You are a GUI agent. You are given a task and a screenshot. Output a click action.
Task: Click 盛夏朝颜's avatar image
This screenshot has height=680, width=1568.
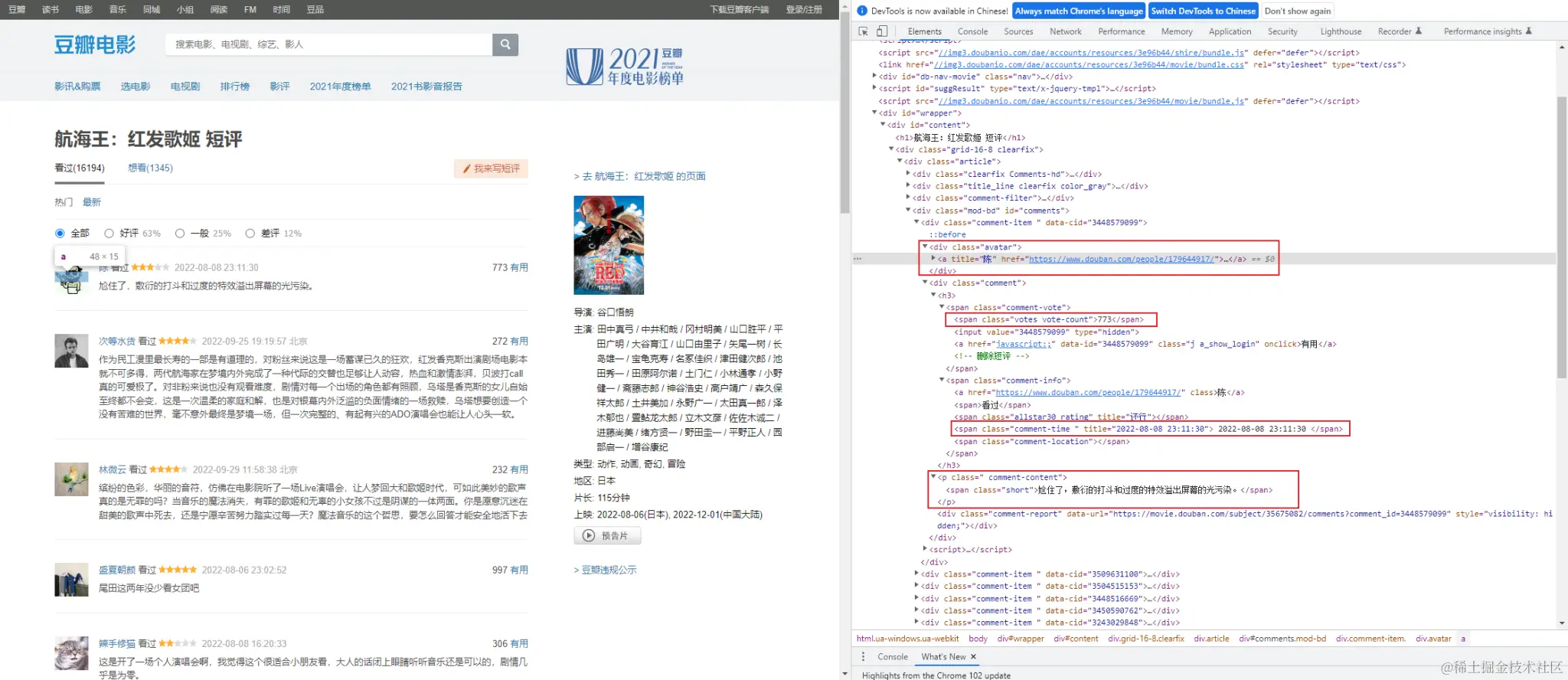pyautogui.click(x=71, y=580)
